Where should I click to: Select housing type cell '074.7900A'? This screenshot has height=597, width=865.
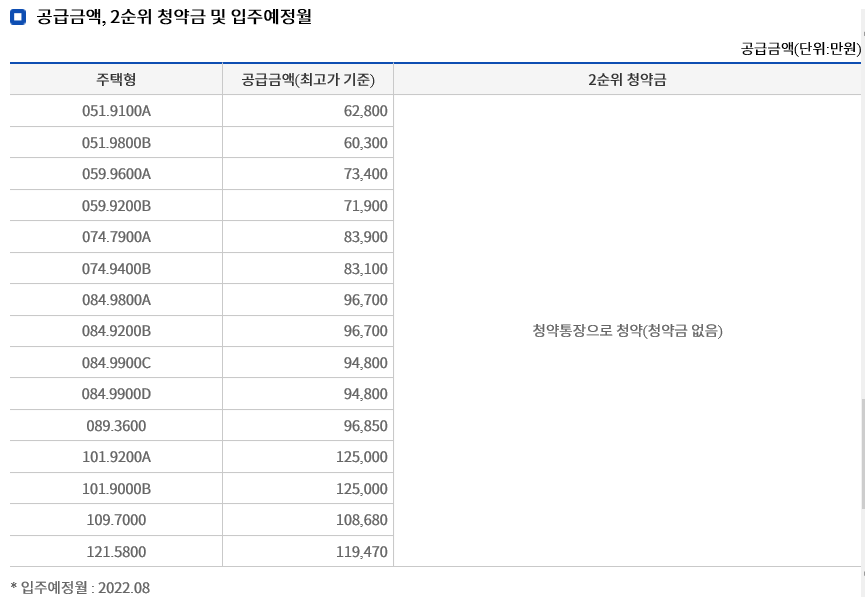[x=116, y=237]
